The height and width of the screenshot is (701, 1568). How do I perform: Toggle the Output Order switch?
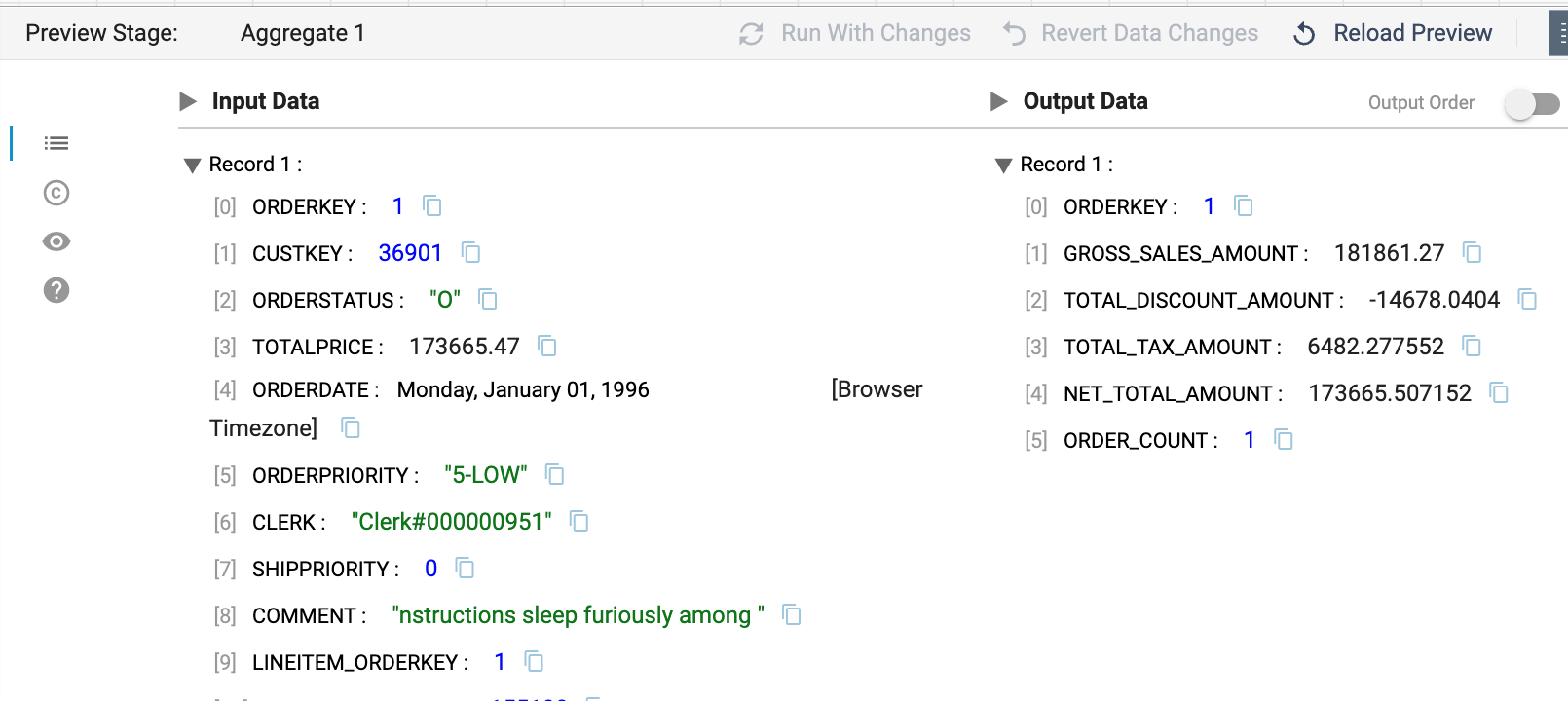[1532, 103]
